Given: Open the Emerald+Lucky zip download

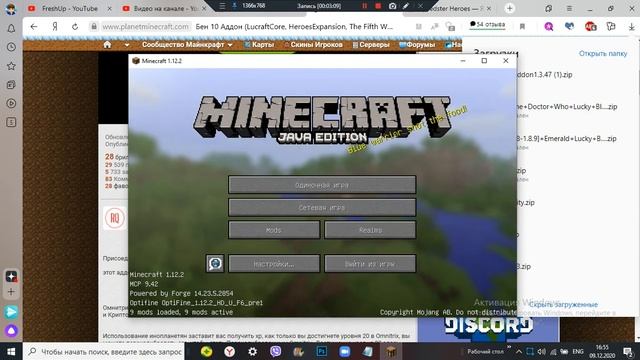Looking at the screenshot, I should 567,139.
